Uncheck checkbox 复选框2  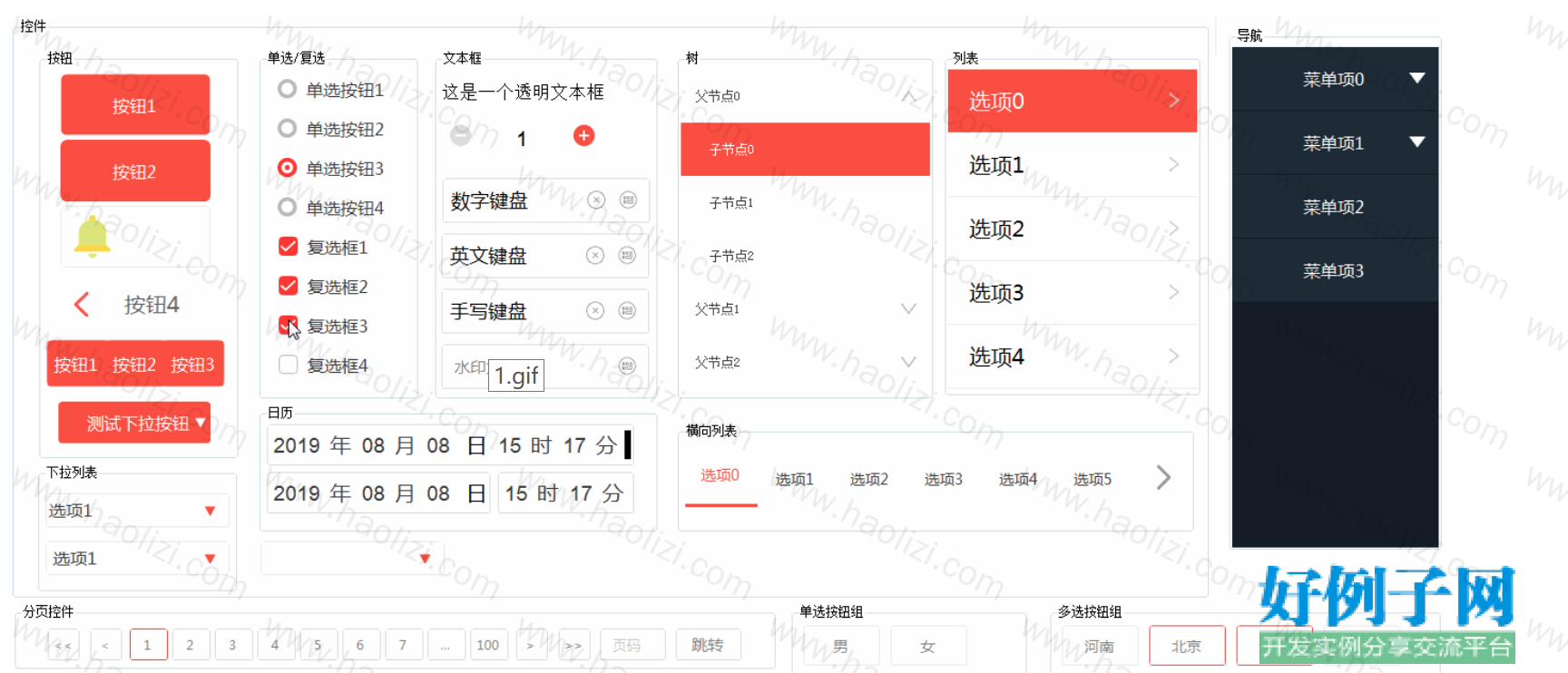pos(288,286)
